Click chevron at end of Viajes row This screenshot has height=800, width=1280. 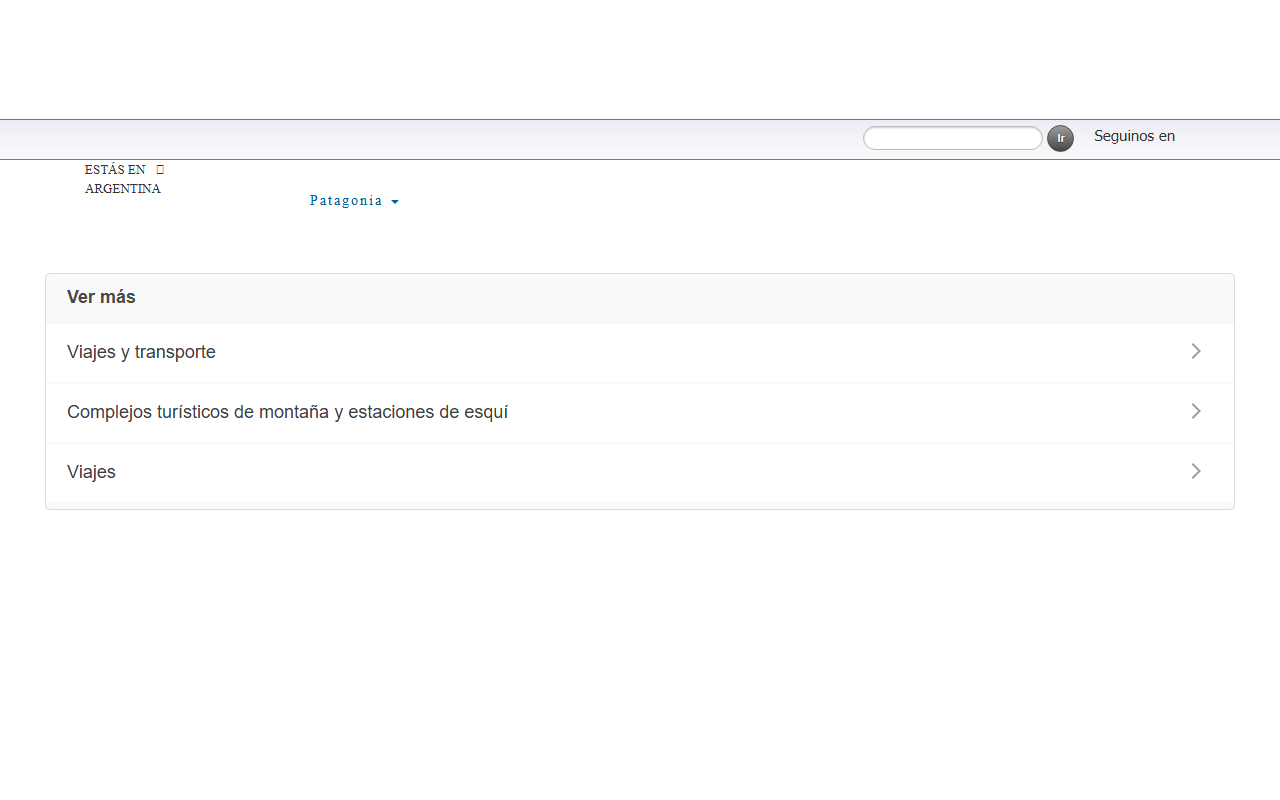(1196, 471)
